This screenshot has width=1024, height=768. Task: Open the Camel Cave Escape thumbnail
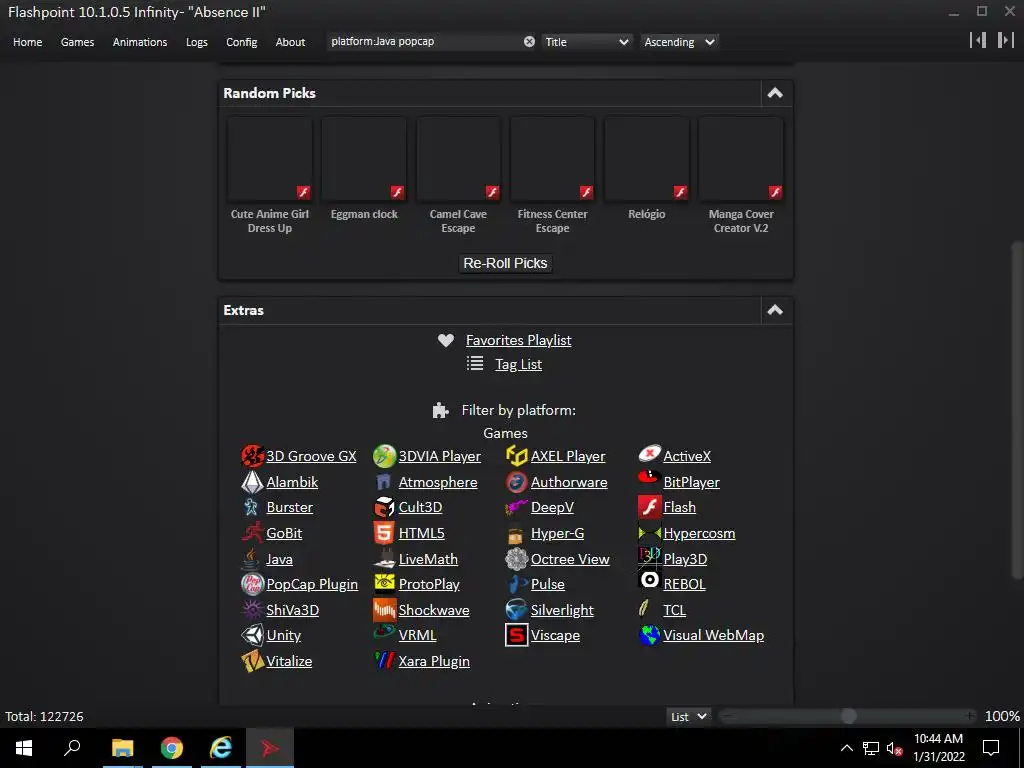458,159
